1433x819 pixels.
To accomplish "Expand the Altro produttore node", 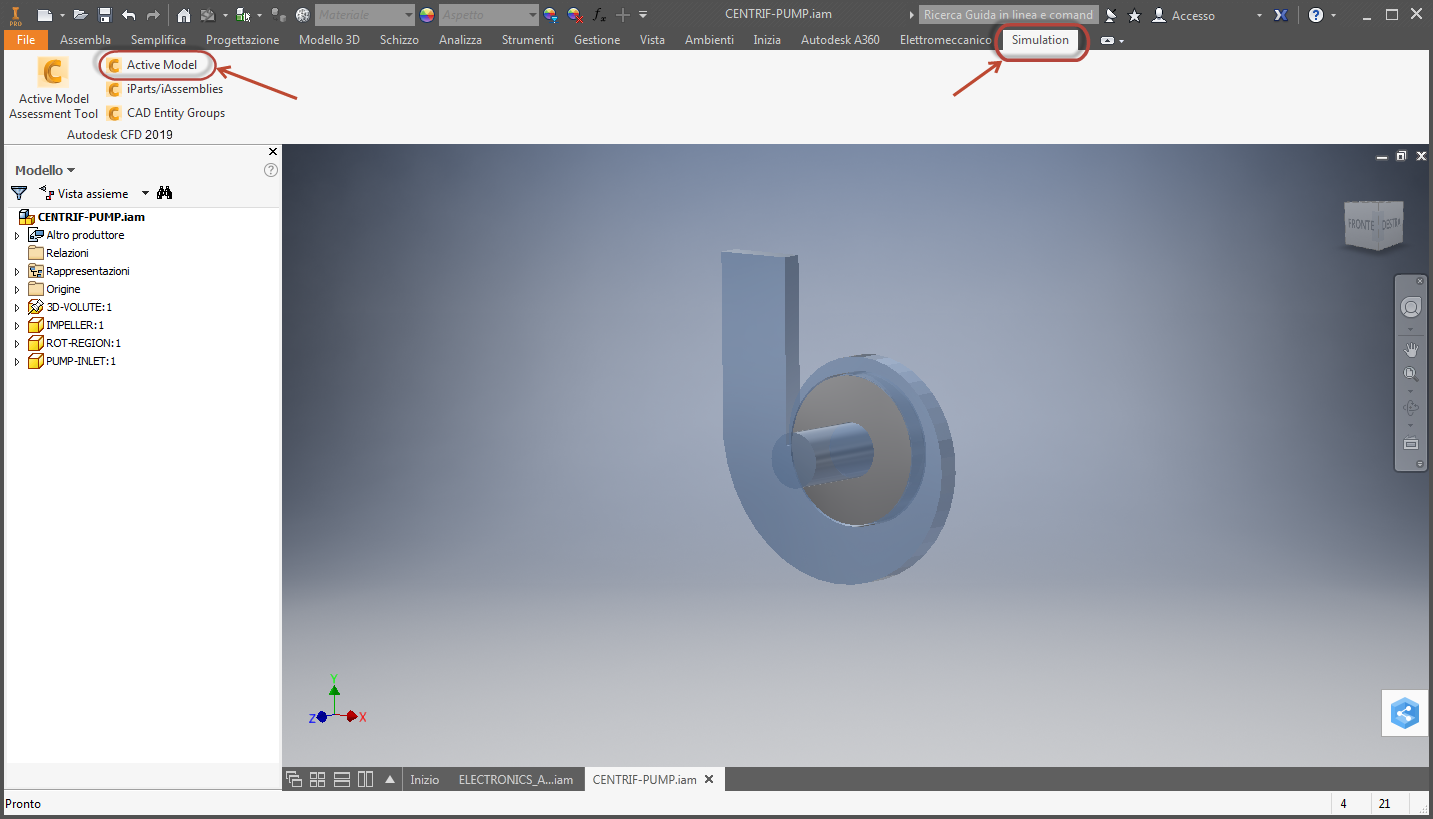I will (16, 235).
